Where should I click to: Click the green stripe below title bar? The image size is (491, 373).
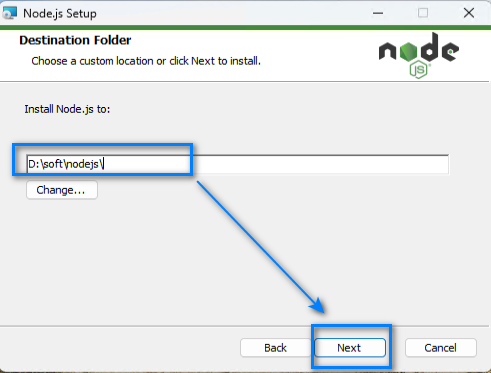(245, 27)
